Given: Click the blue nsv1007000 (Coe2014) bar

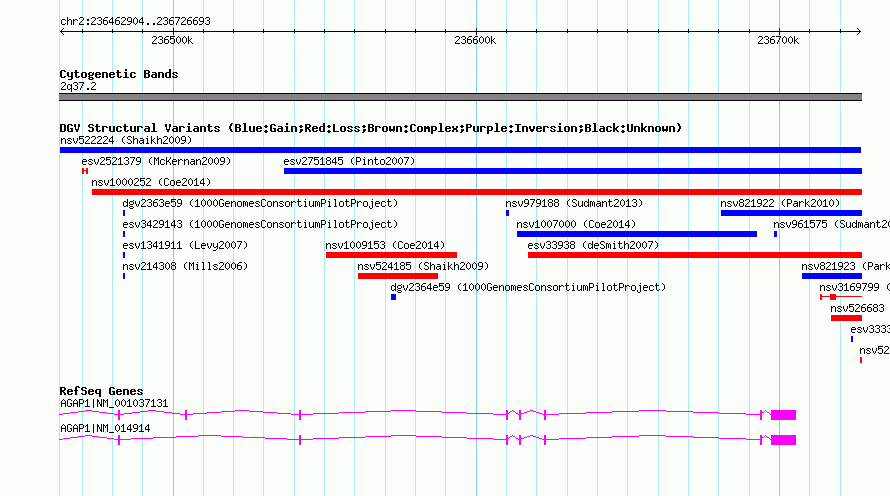Looking at the screenshot, I should [637, 234].
